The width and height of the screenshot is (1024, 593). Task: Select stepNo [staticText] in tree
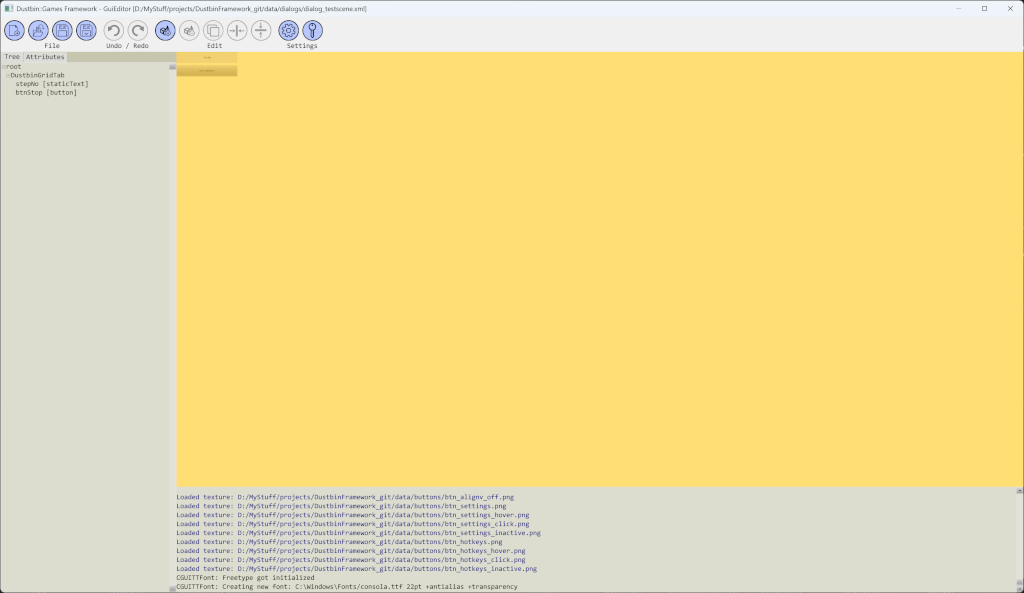52,84
